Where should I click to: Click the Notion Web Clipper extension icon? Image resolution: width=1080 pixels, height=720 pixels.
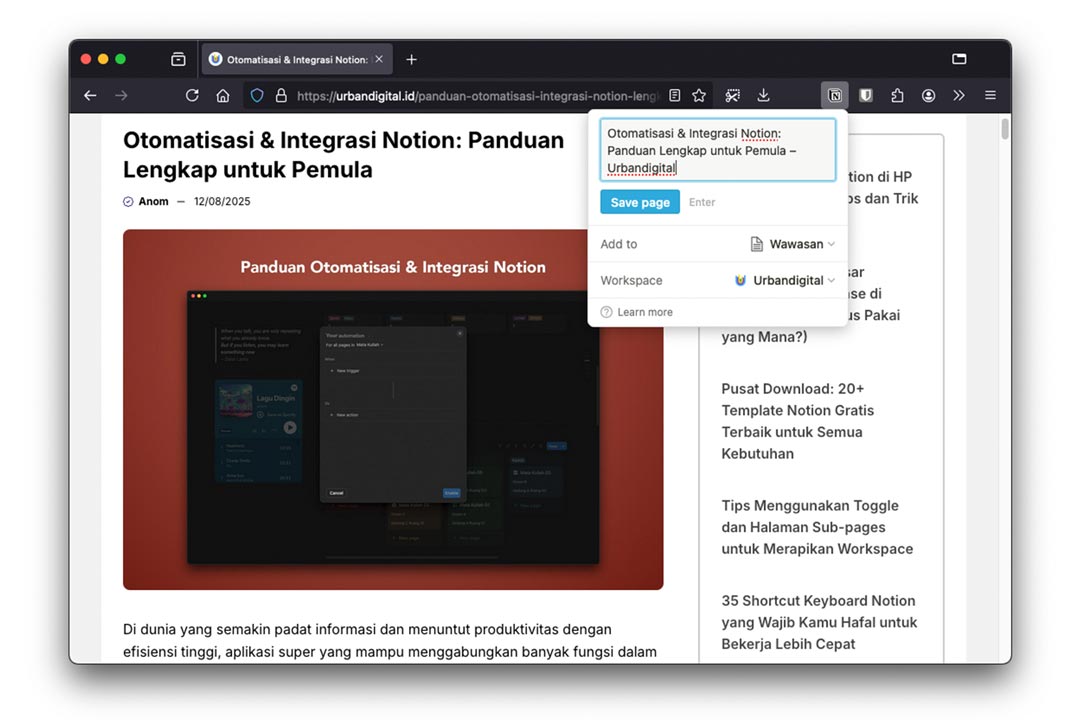[835, 96]
